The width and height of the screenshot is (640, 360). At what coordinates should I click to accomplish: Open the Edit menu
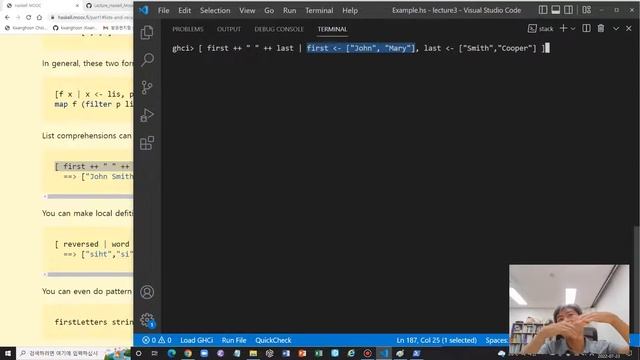(x=184, y=11)
